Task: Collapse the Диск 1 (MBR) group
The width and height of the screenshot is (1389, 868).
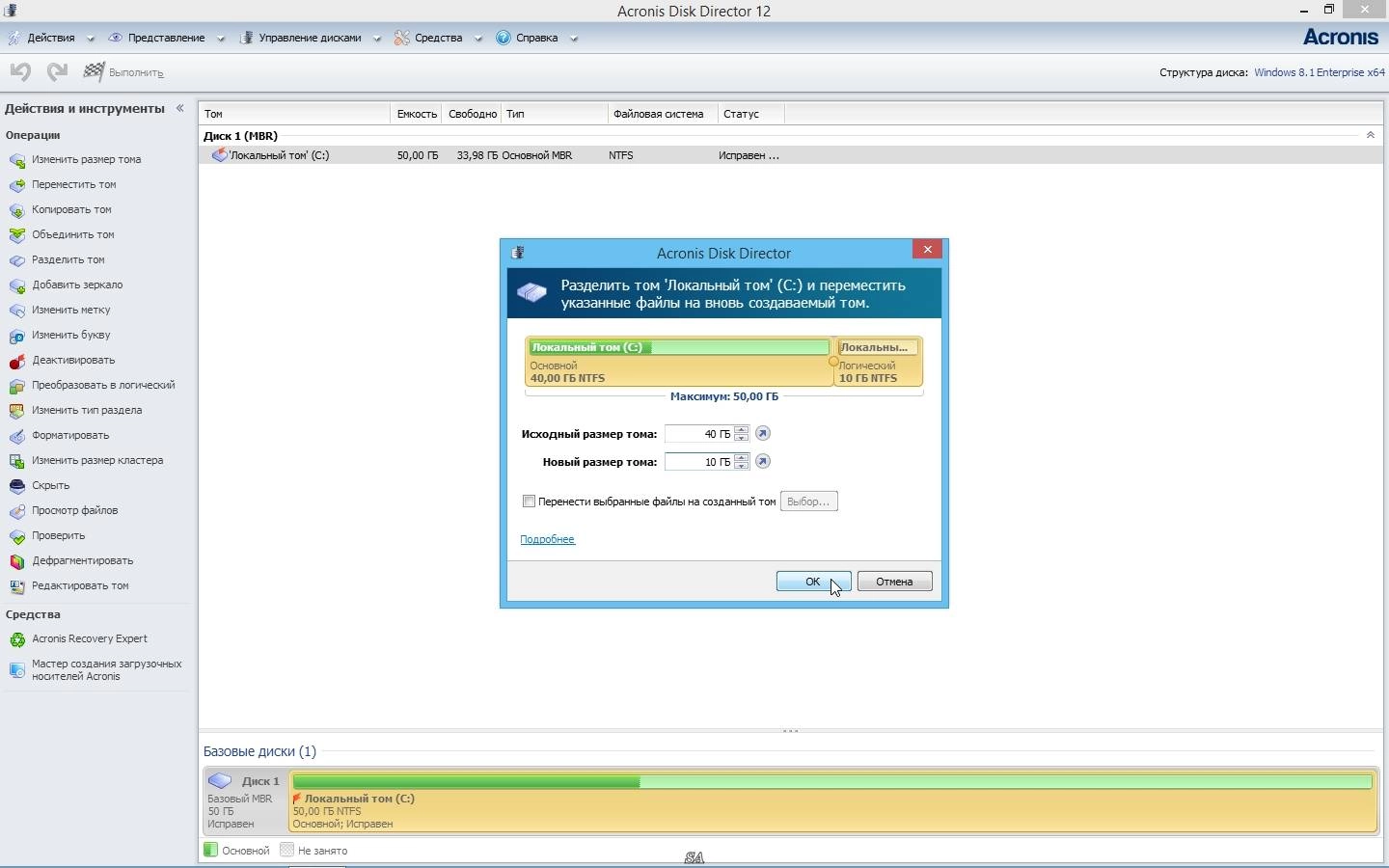Action: [1371, 135]
